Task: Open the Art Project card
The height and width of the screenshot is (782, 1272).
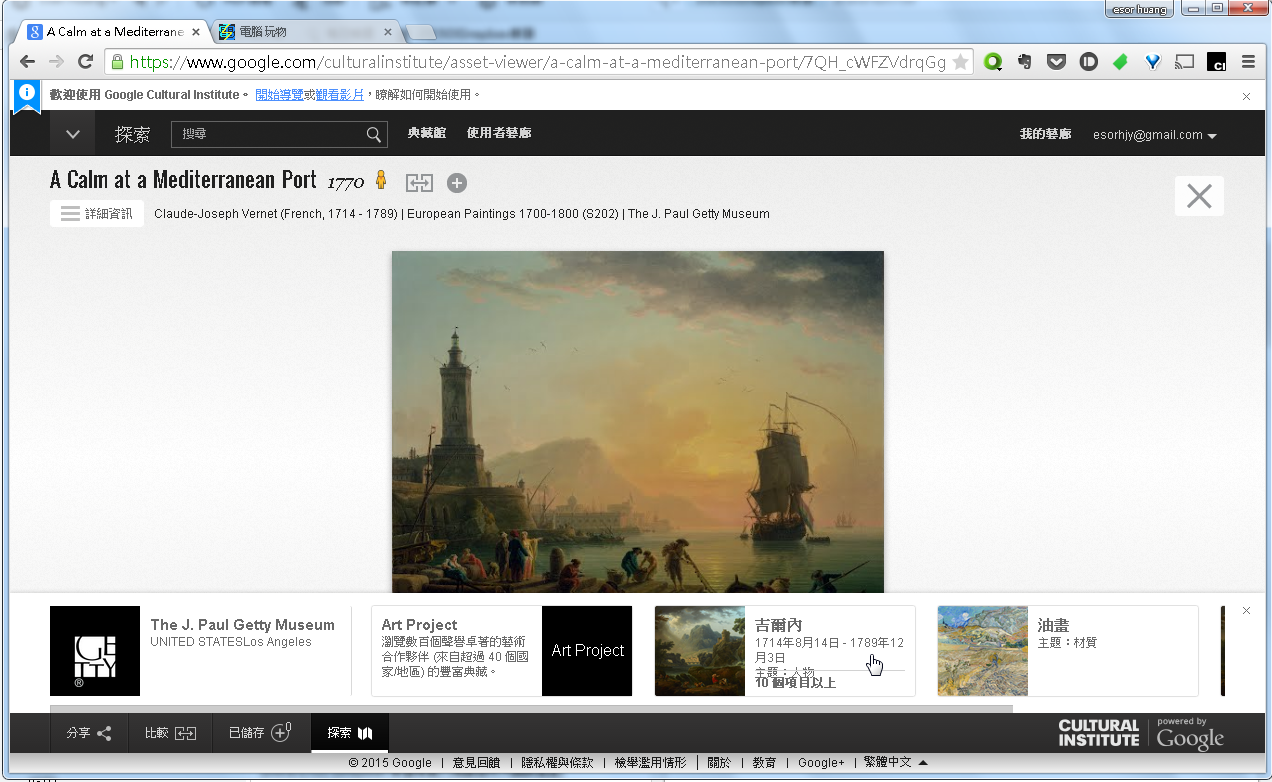Action: [x=502, y=651]
